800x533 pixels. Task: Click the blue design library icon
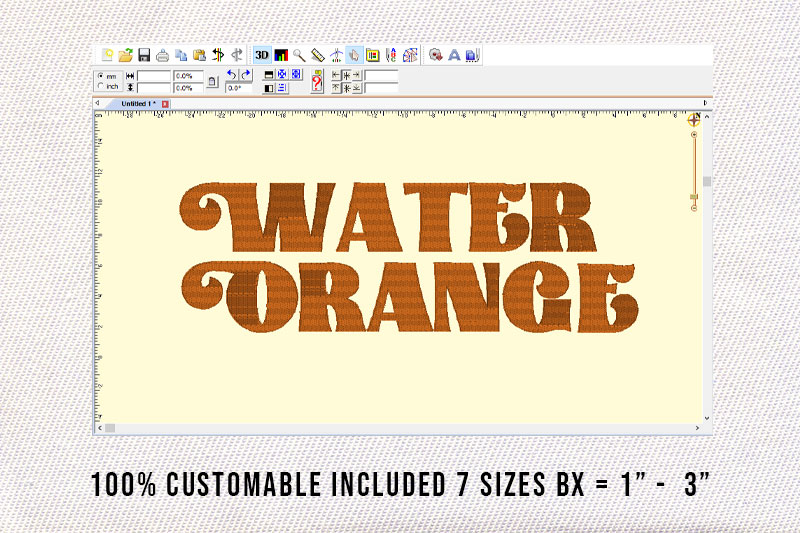[472, 55]
